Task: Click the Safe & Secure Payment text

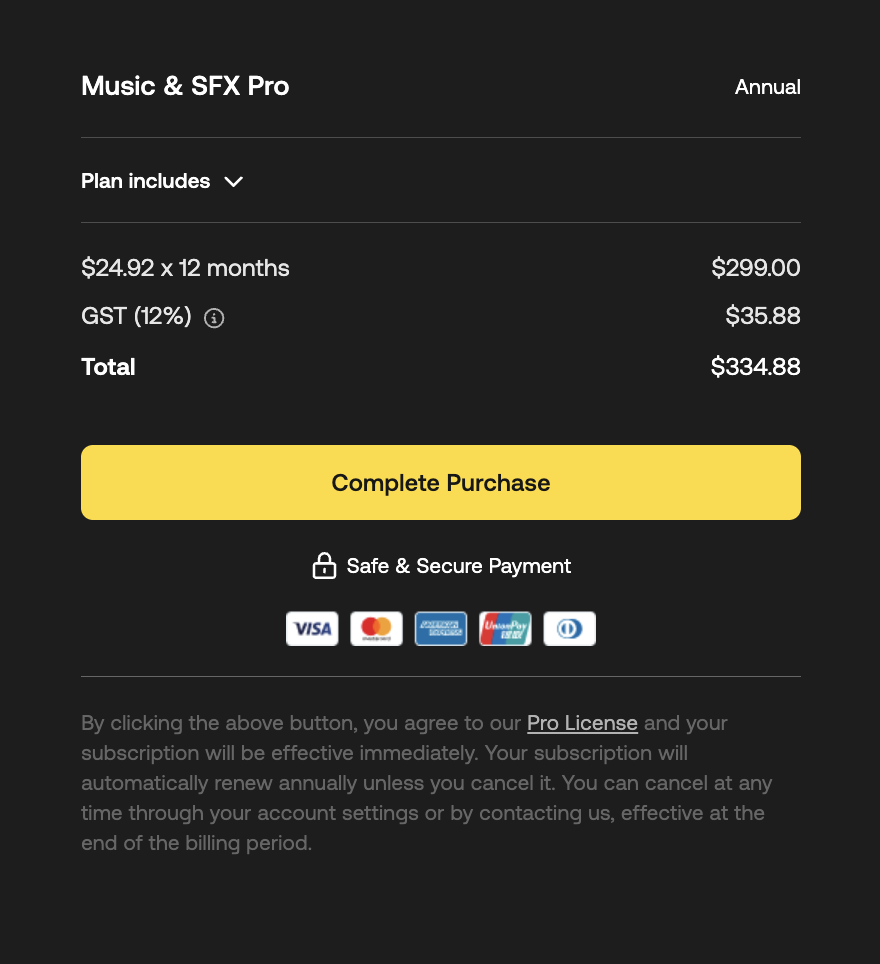Action: (458, 566)
